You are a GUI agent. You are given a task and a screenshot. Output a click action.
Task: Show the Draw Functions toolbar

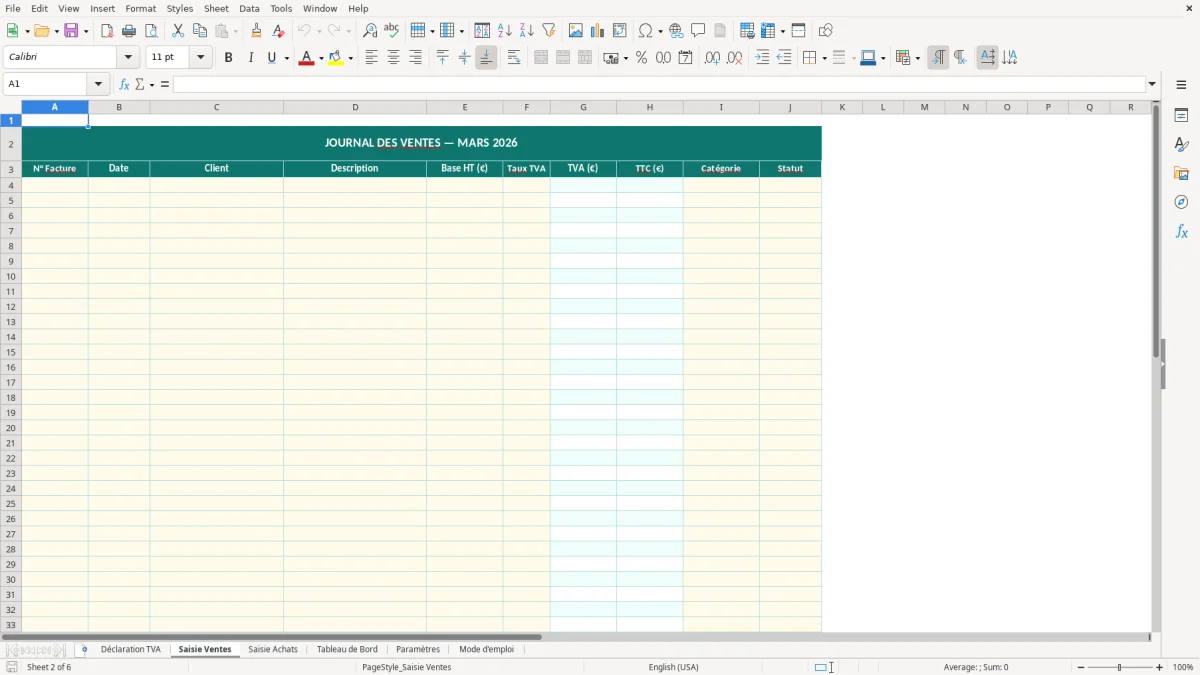click(825, 31)
